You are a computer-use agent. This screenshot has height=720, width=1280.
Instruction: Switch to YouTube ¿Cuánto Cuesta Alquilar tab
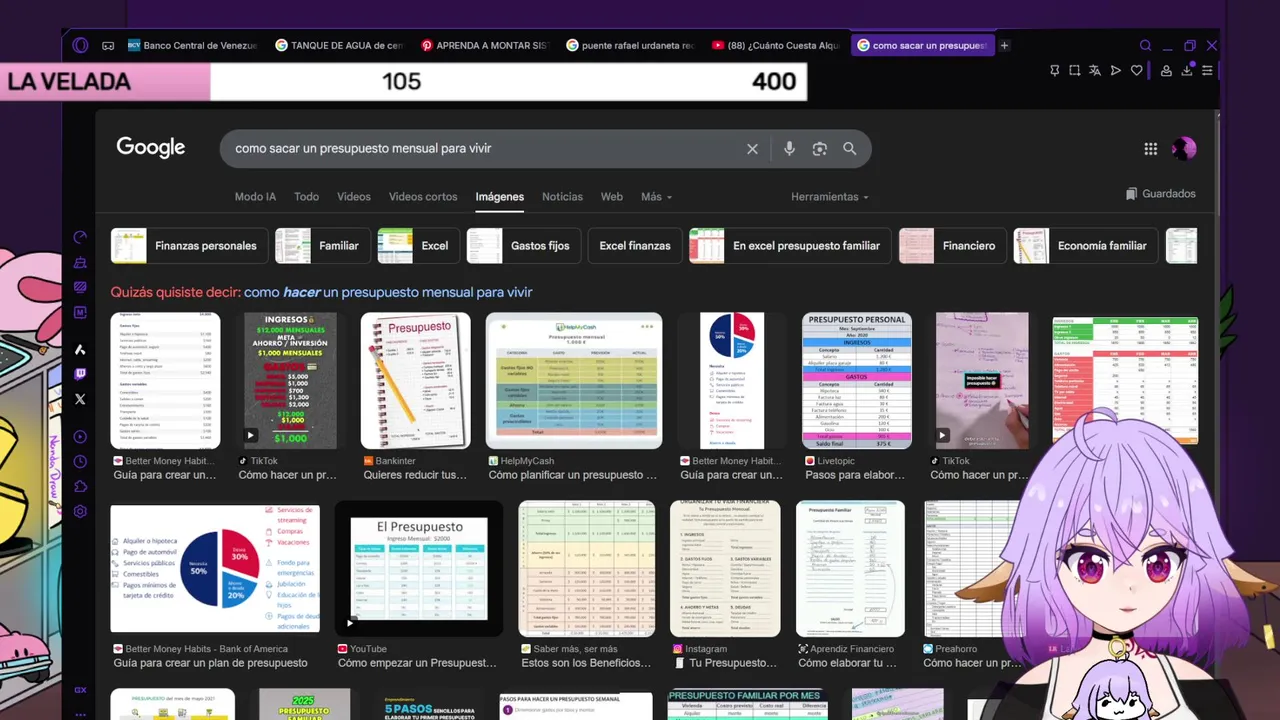[775, 45]
